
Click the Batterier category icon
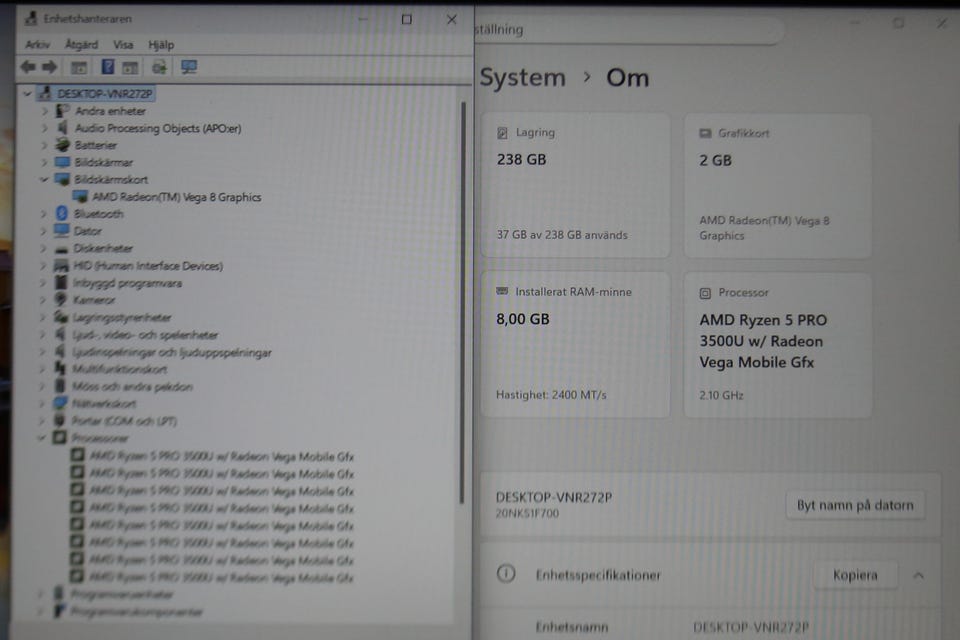62,145
